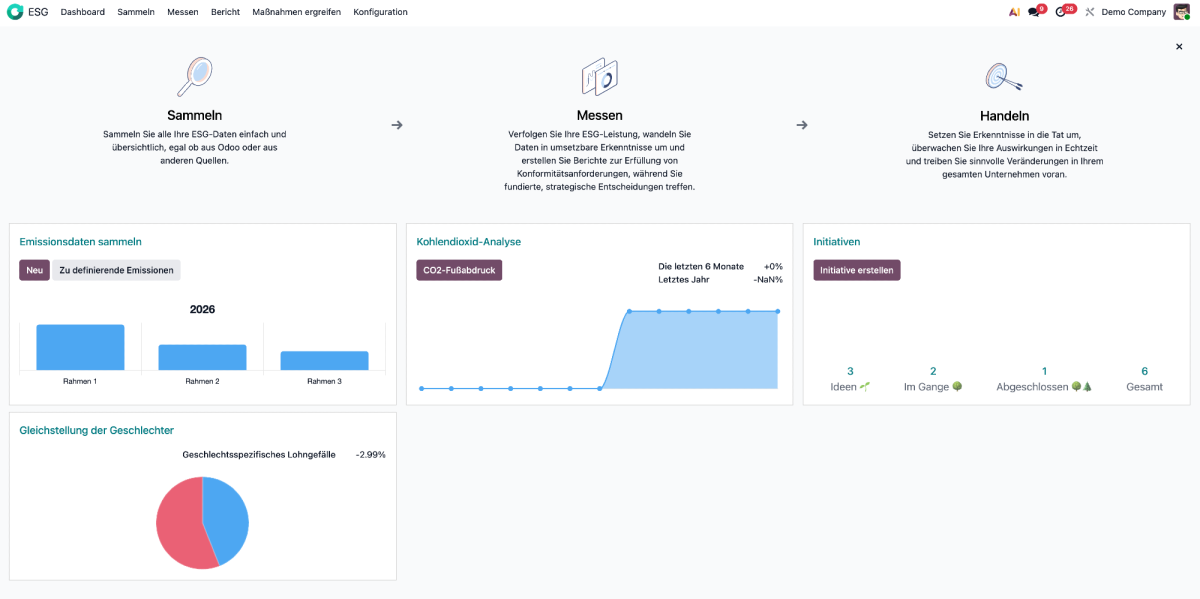Open the Bericht menu
1200x599 pixels.
tap(225, 12)
